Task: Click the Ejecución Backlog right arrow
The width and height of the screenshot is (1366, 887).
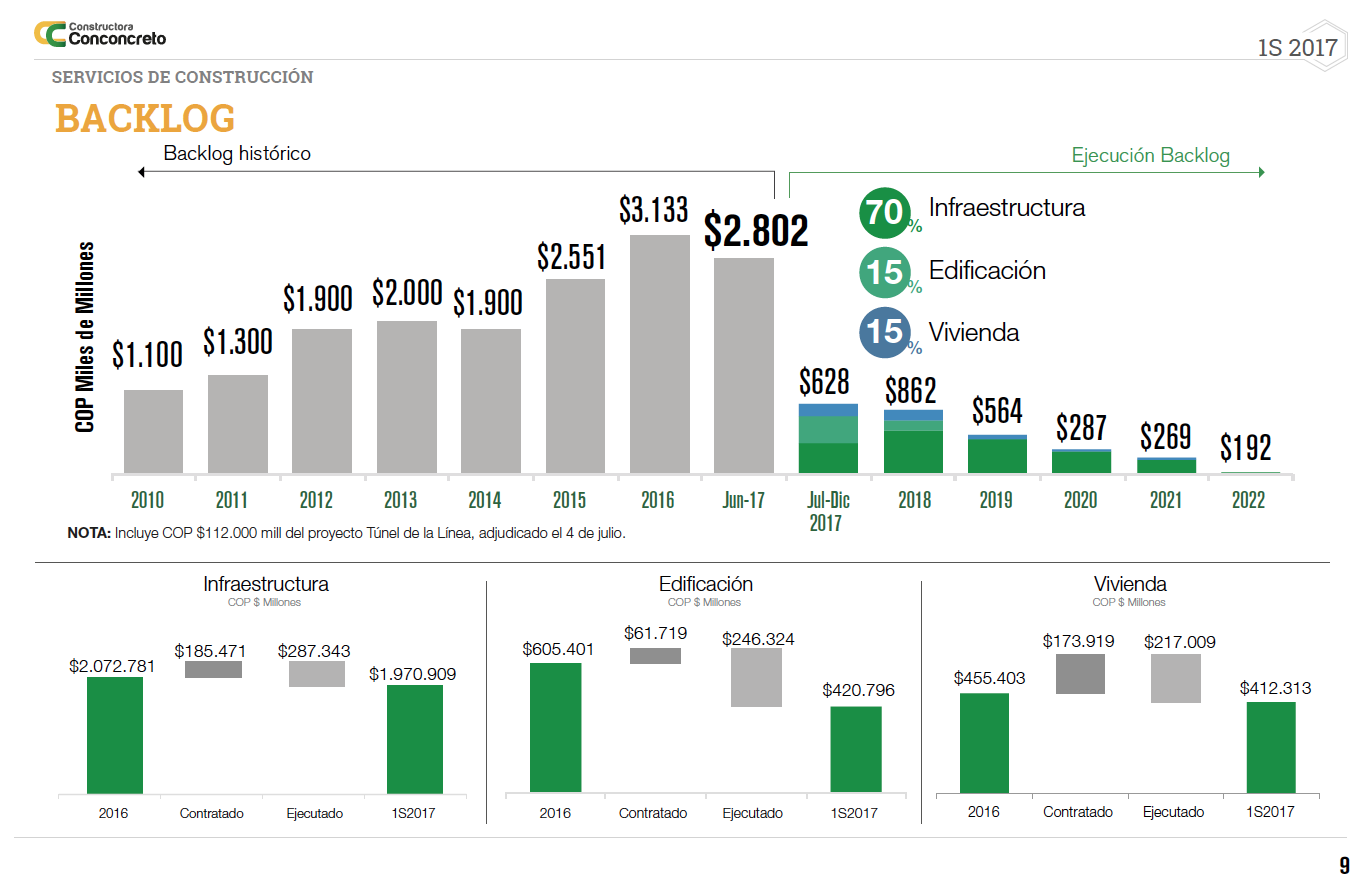Action: point(1260,172)
